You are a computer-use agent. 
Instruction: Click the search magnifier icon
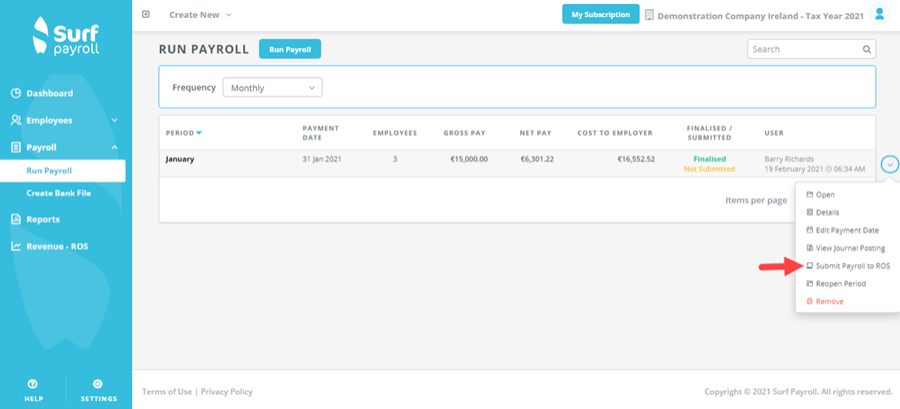pos(867,49)
